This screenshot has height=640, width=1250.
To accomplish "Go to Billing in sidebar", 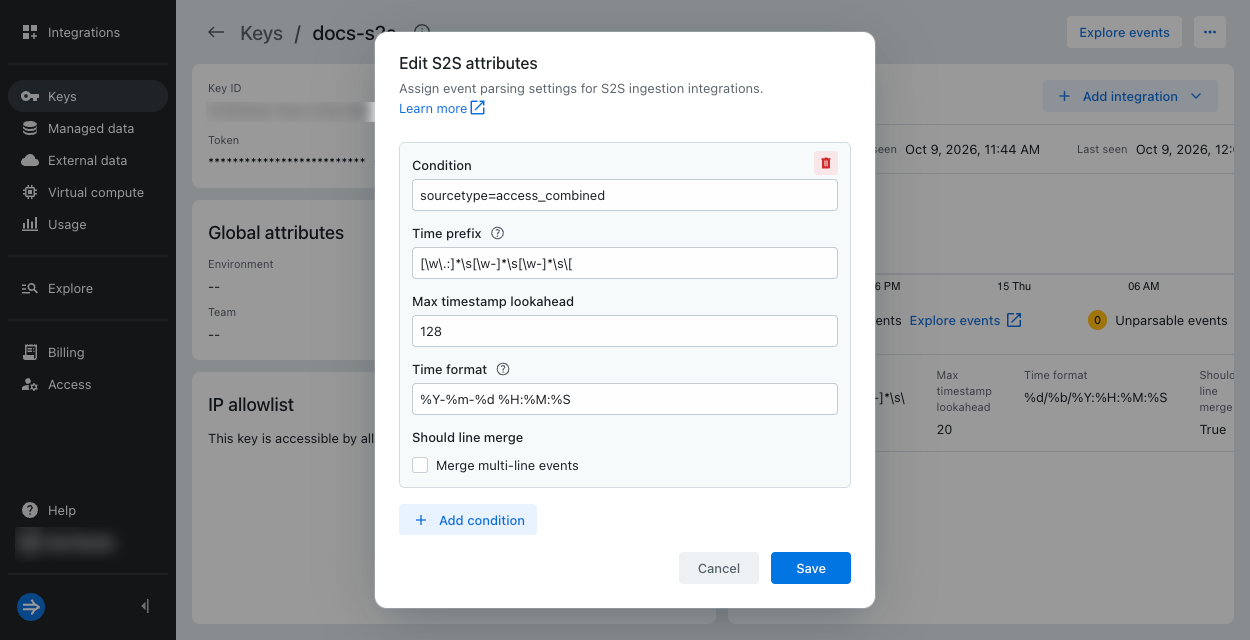I will (x=88, y=352).
